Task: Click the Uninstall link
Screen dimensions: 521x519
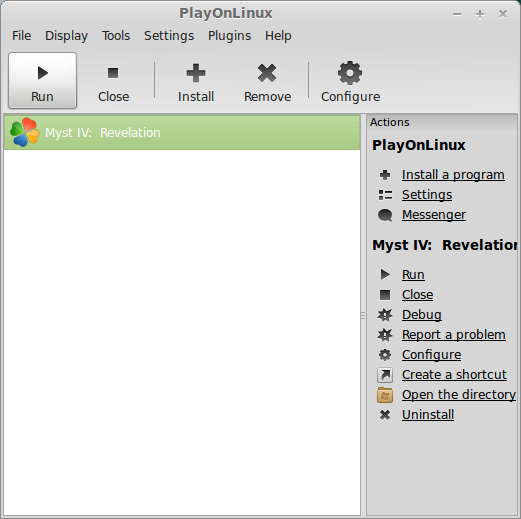Action: (x=428, y=415)
